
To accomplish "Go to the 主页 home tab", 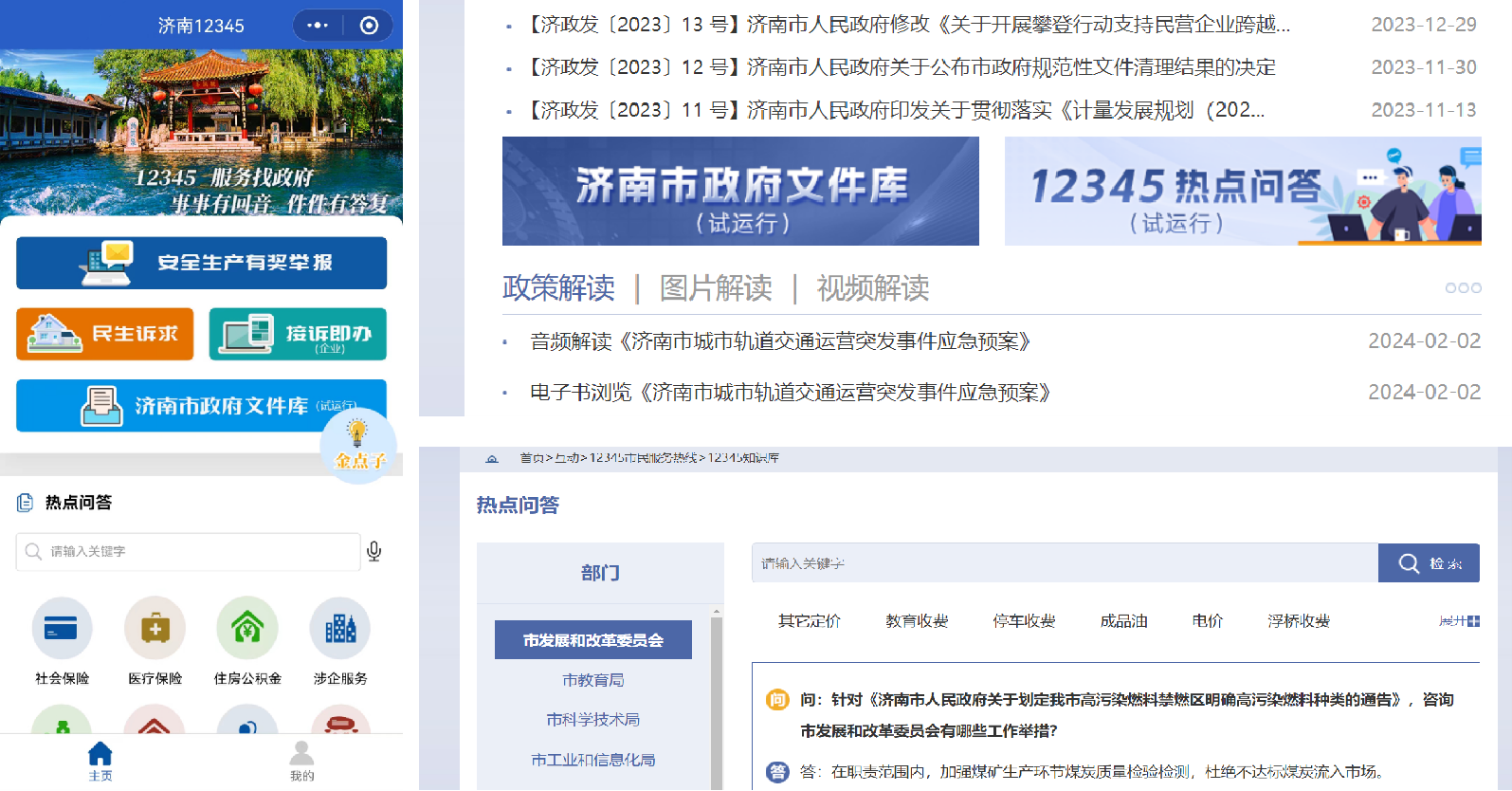I will pyautogui.click(x=100, y=761).
